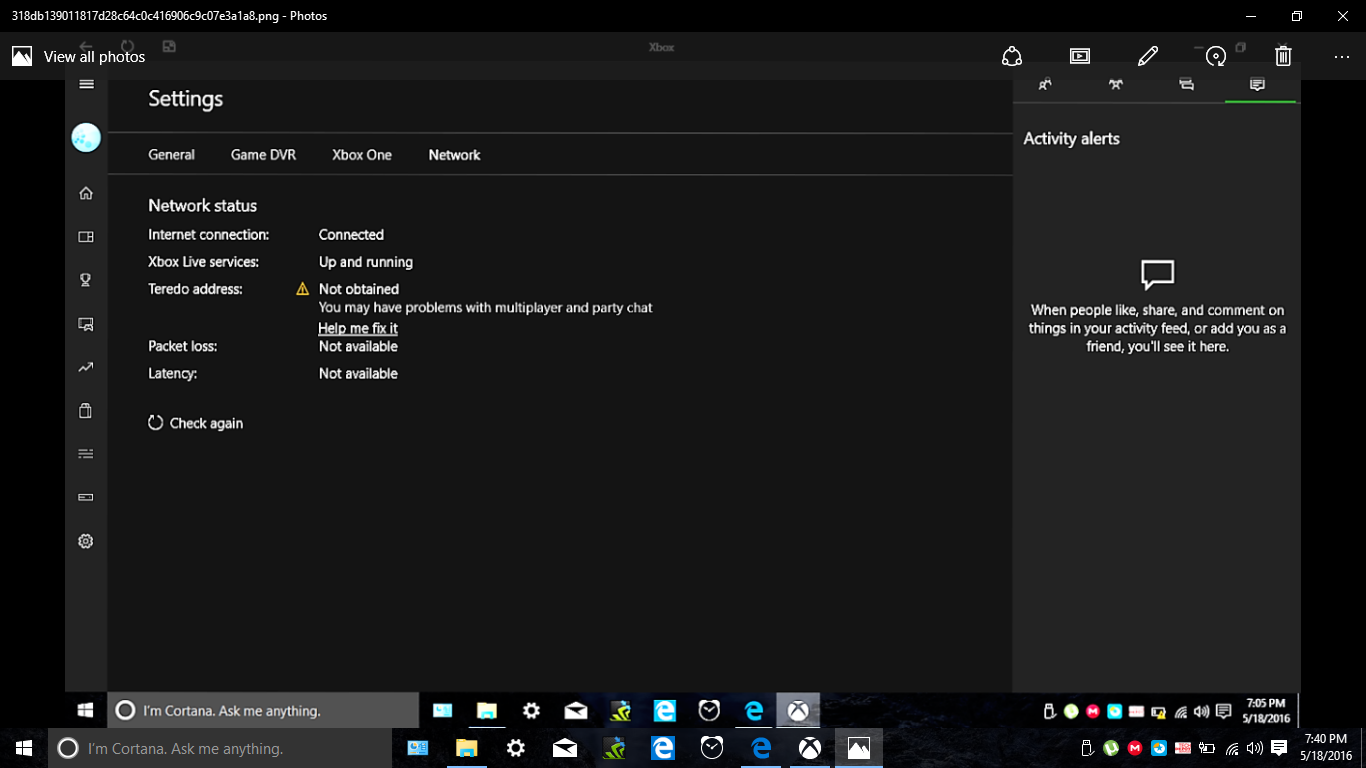Image resolution: width=1366 pixels, height=768 pixels.
Task: Switch to the Game DVR tab
Action: pyautogui.click(x=263, y=155)
